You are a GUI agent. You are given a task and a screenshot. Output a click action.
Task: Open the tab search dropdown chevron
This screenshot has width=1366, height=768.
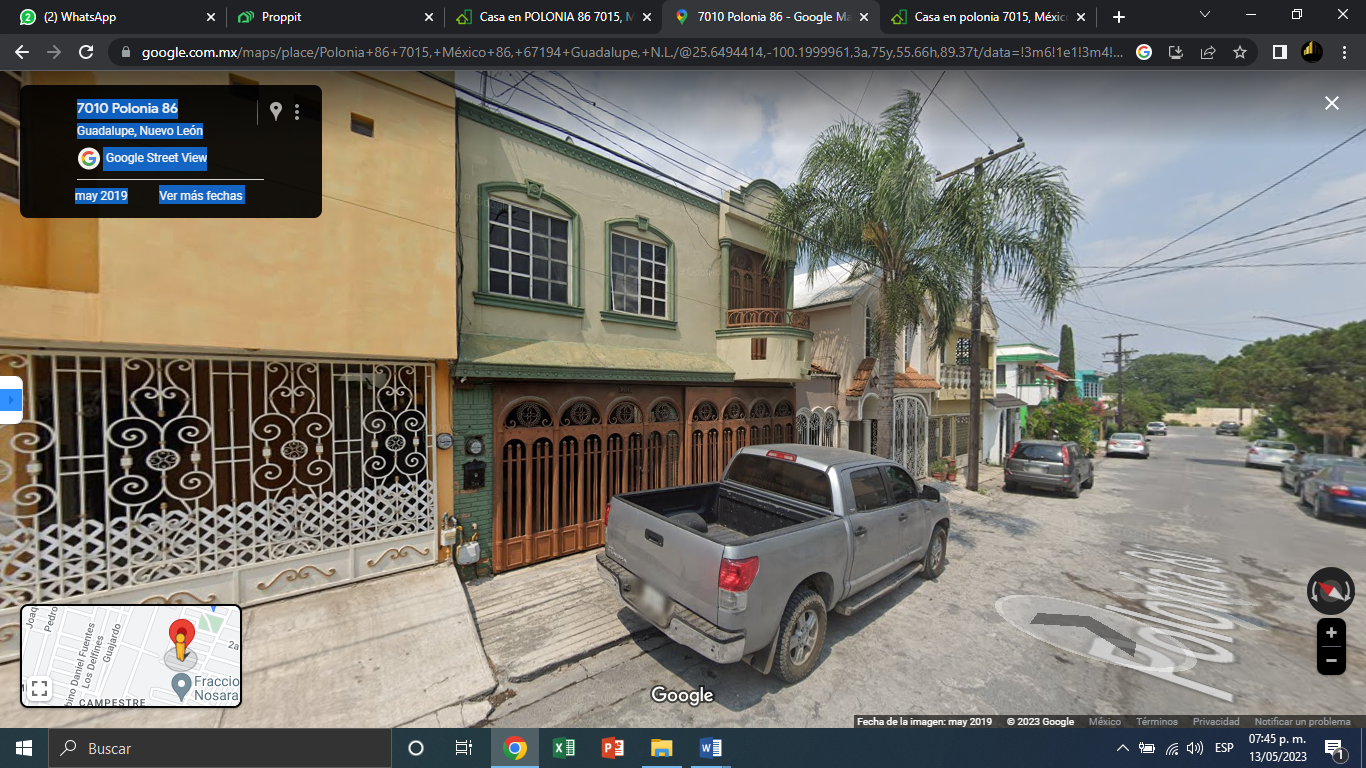point(1204,16)
